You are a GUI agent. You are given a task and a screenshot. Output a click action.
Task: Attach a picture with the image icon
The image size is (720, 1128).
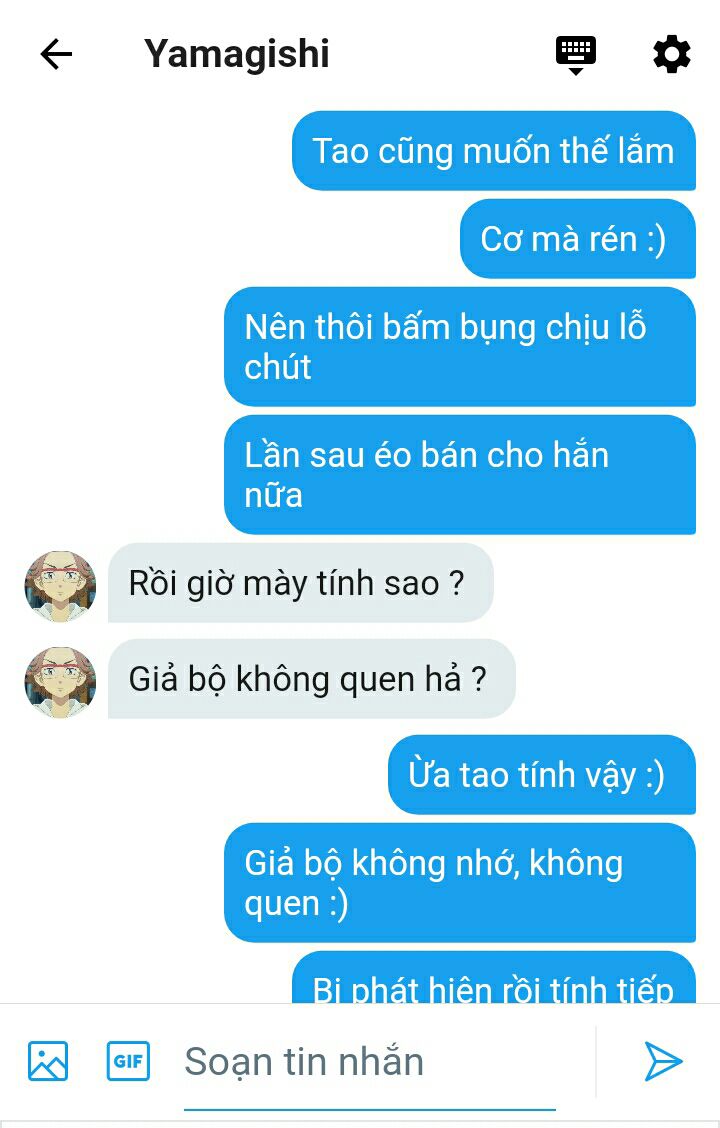pyautogui.click(x=48, y=1060)
